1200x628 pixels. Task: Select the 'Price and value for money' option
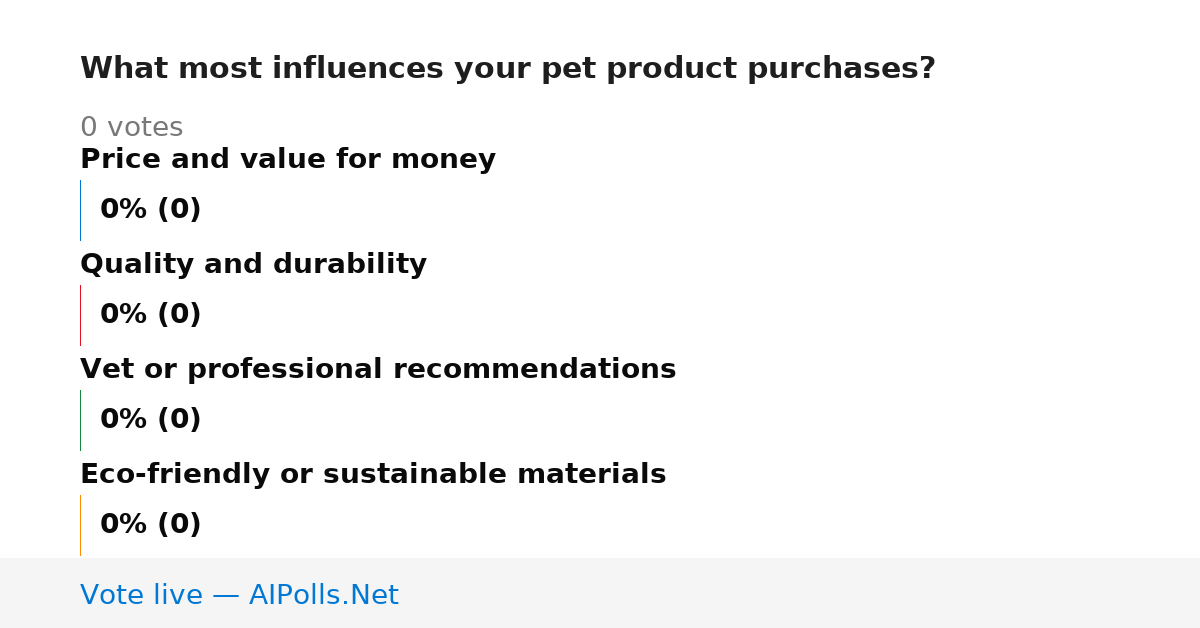(x=288, y=160)
